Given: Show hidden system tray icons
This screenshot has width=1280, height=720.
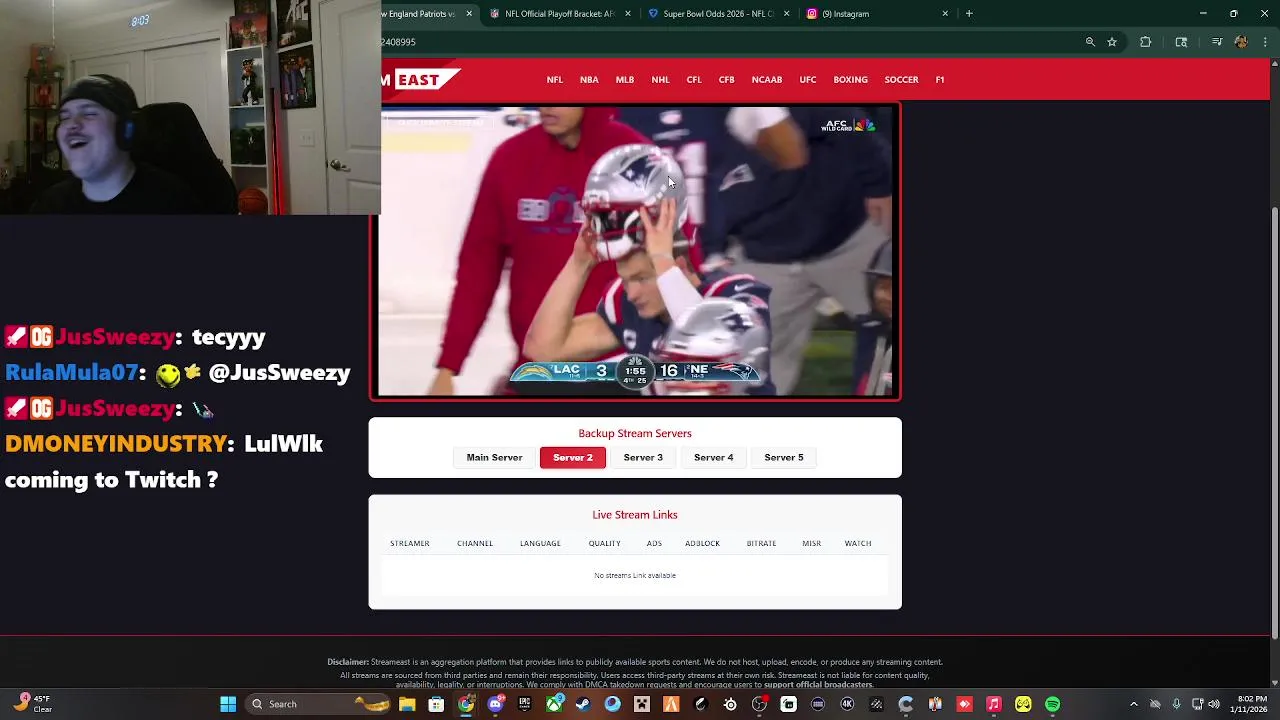Looking at the screenshot, I should click(x=1133, y=704).
